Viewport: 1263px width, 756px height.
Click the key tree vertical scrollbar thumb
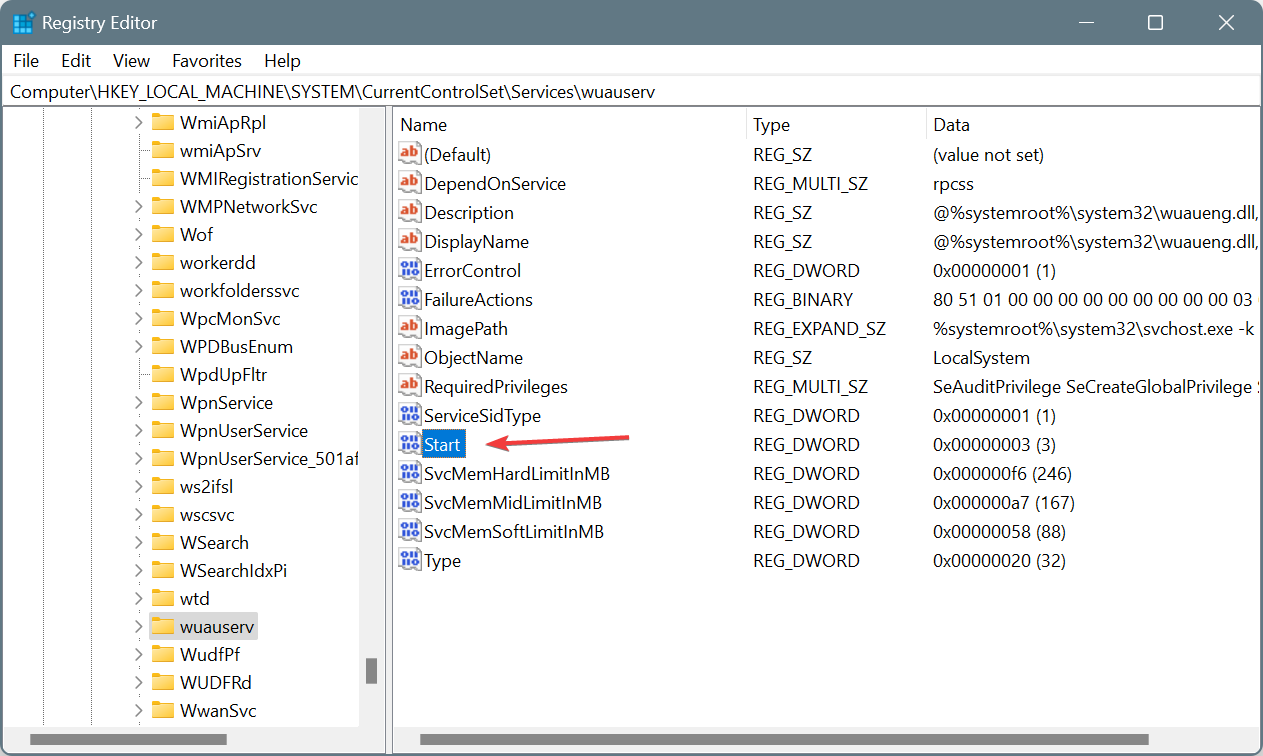tap(371, 670)
